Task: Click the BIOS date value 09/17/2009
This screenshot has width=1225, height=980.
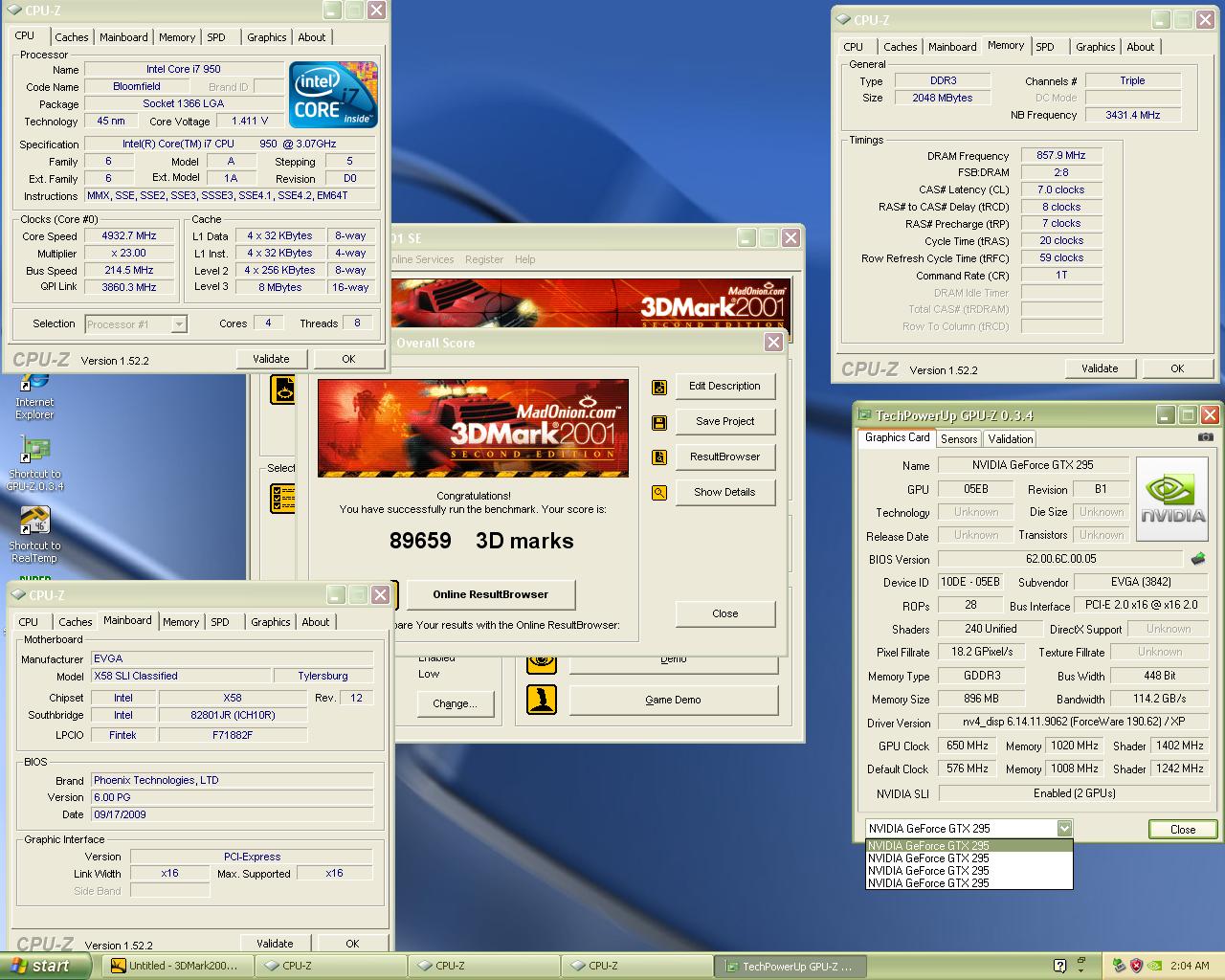Action: tap(233, 814)
